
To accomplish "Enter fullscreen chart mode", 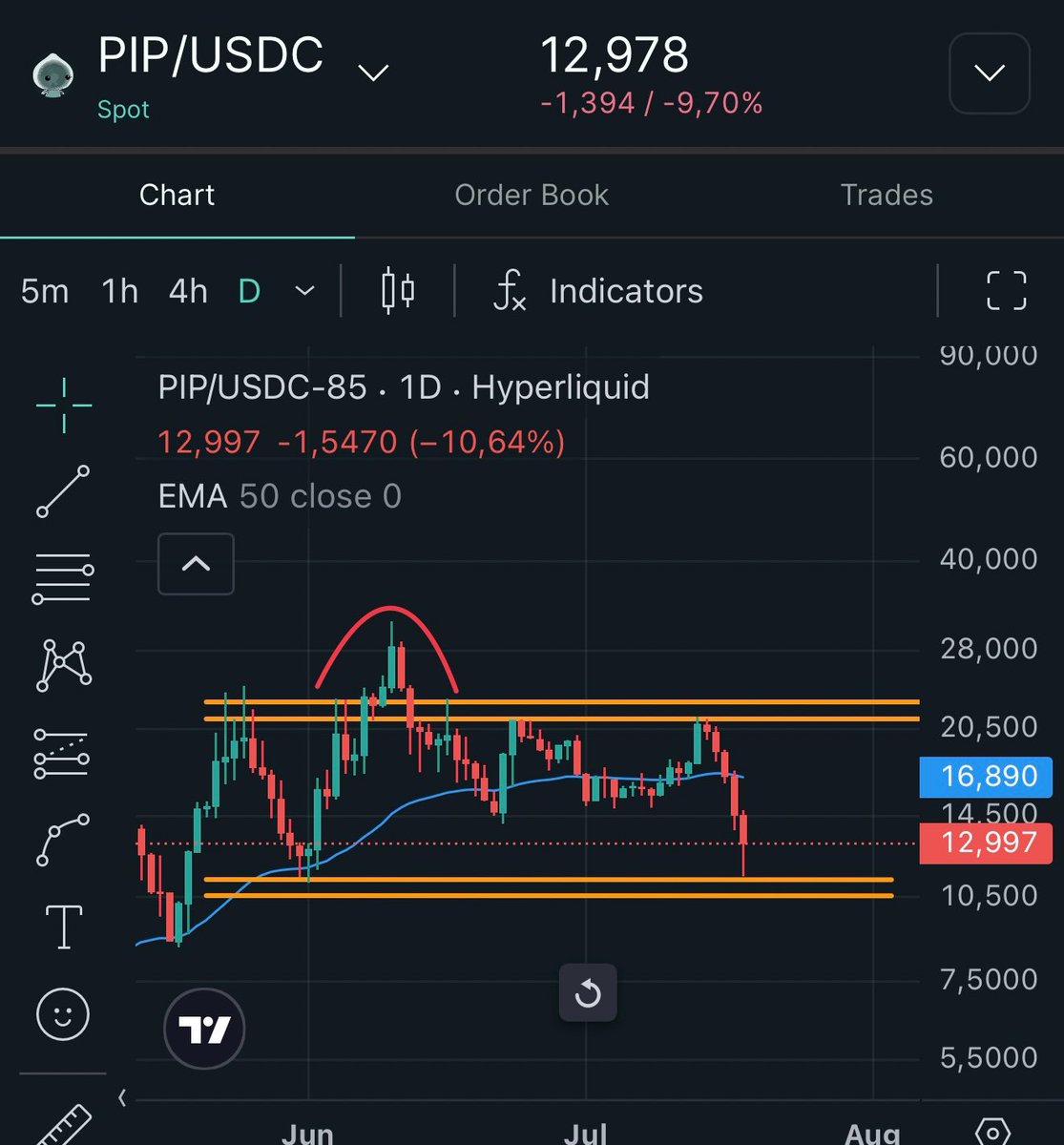I will pos(1006,290).
